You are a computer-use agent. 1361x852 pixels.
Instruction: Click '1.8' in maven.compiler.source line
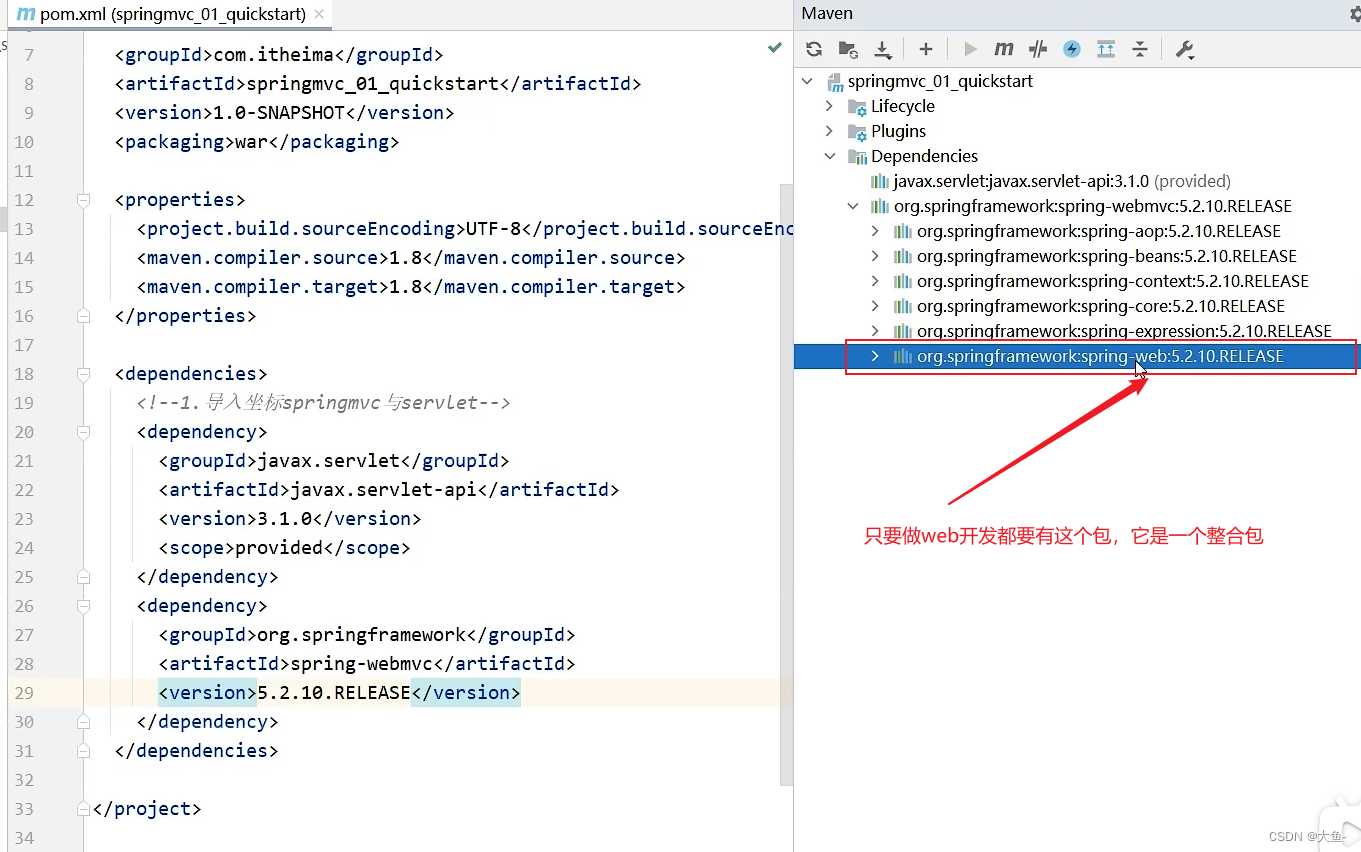(x=405, y=258)
